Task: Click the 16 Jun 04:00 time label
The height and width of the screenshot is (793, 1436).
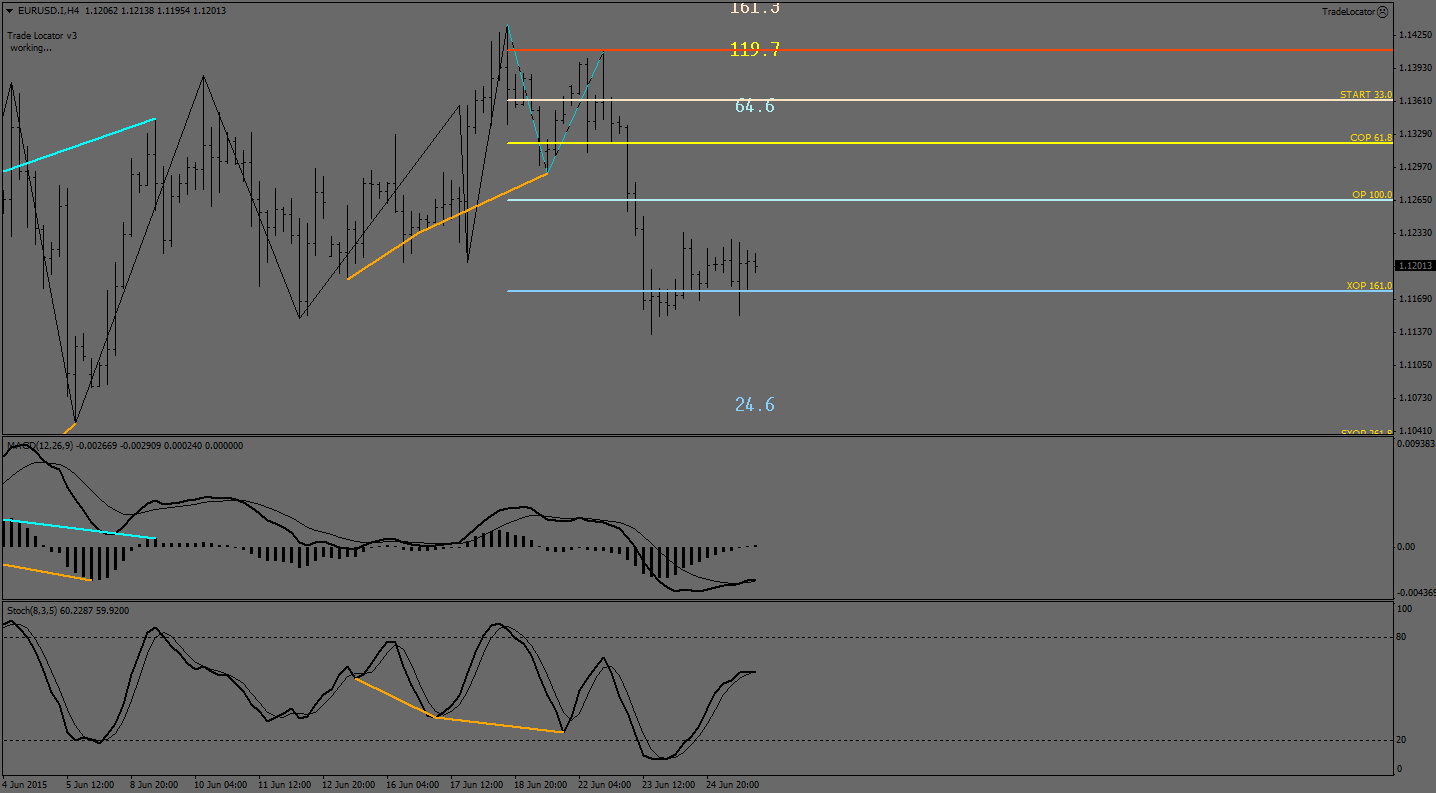Action: pyautogui.click(x=413, y=785)
